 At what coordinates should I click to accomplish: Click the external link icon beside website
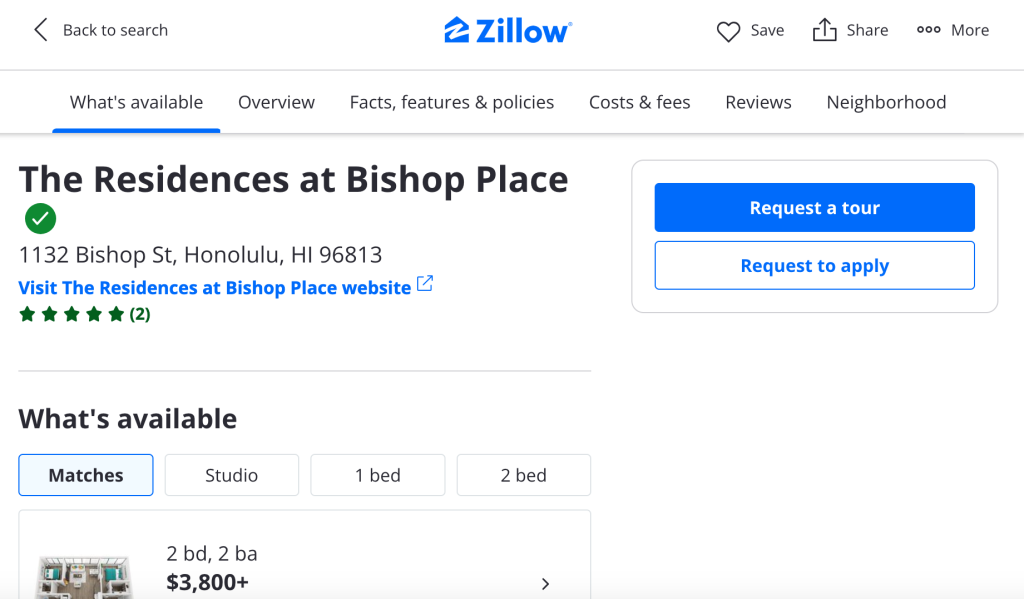[425, 284]
